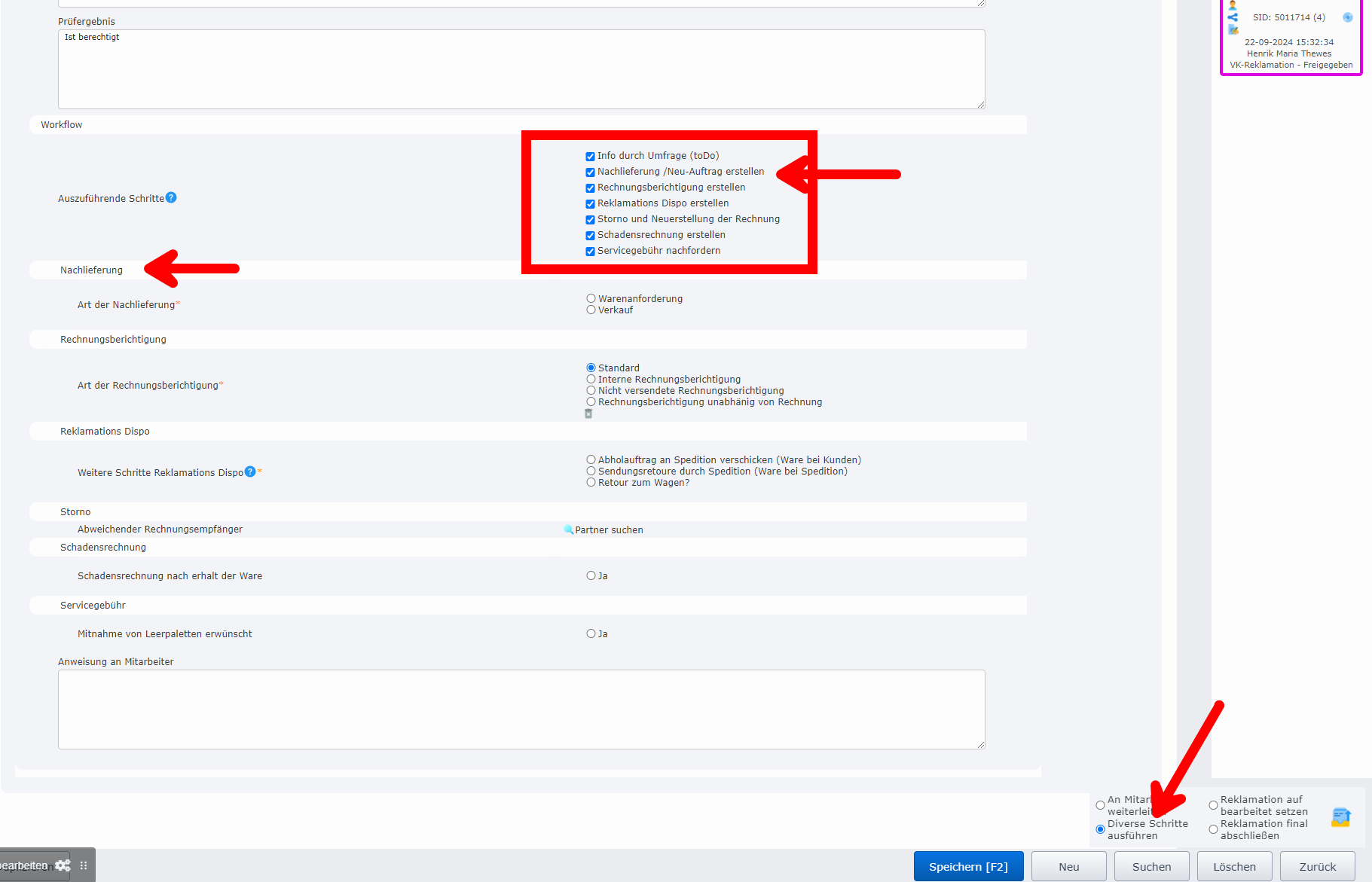Uncheck Schadensrechnung erstellen checkbox
The width and height of the screenshot is (1372, 882).
[x=590, y=236]
